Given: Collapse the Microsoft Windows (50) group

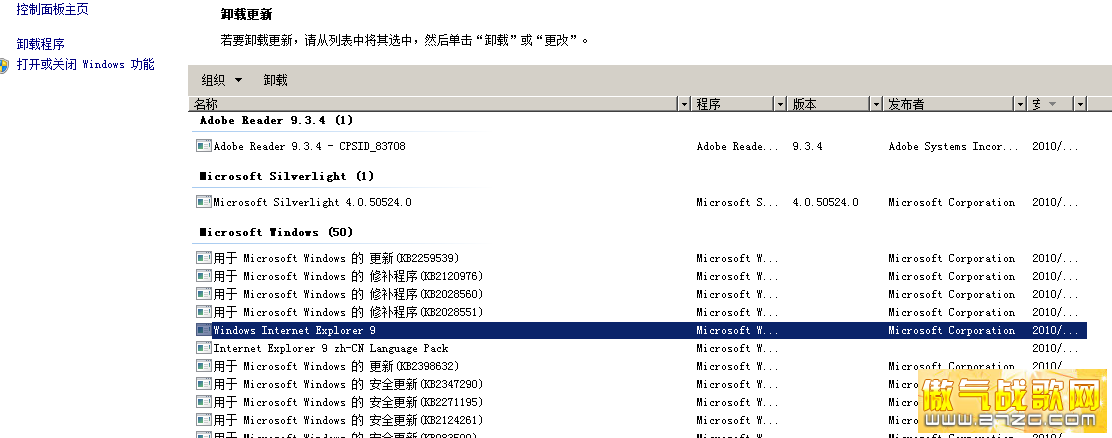Looking at the screenshot, I should click(276, 232).
